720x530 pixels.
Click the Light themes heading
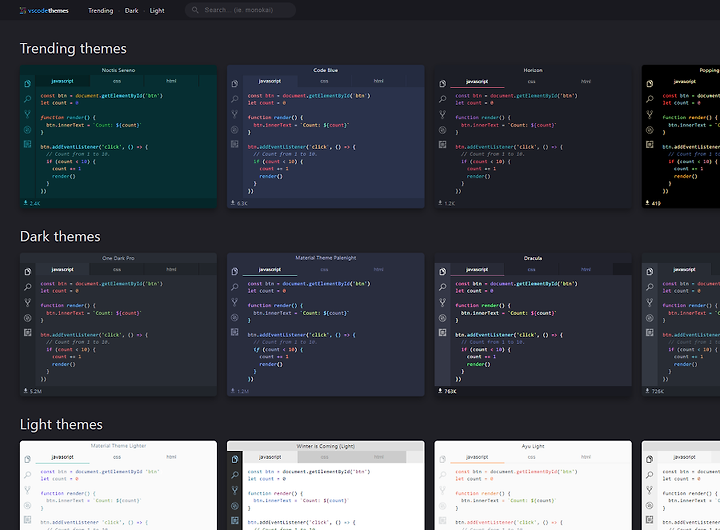tap(61, 424)
